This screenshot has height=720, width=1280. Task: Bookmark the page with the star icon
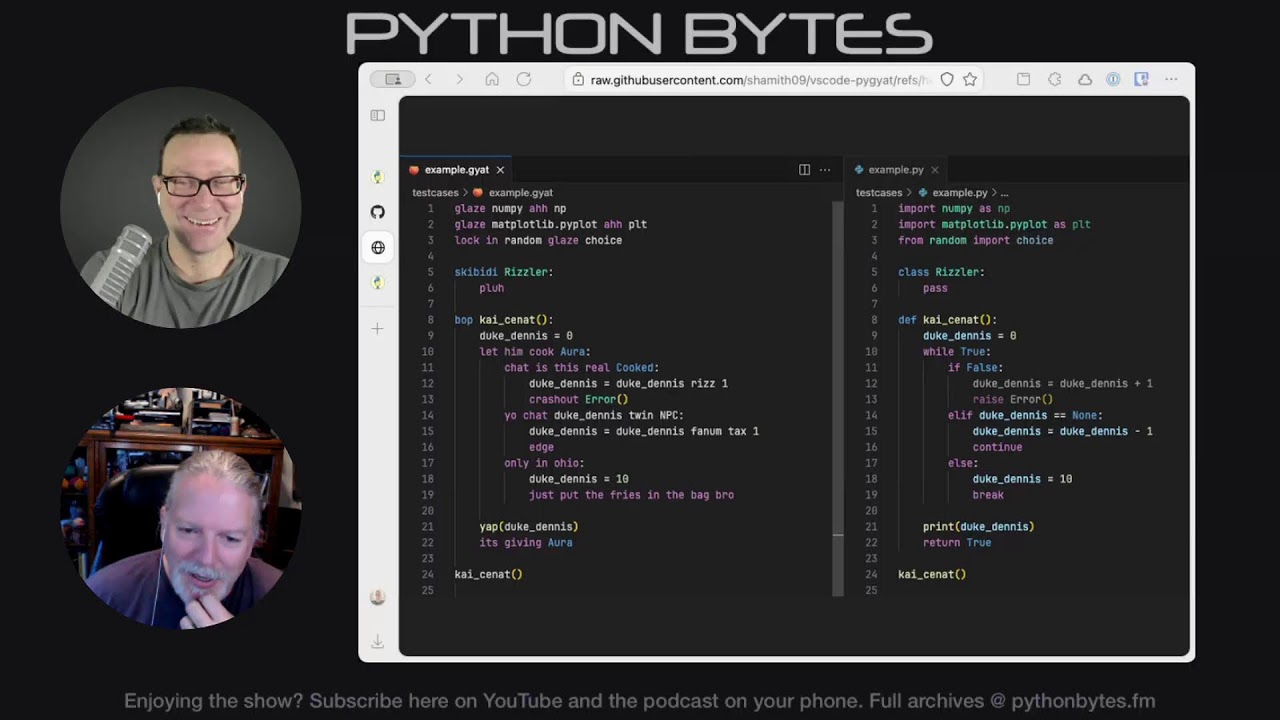click(969, 80)
